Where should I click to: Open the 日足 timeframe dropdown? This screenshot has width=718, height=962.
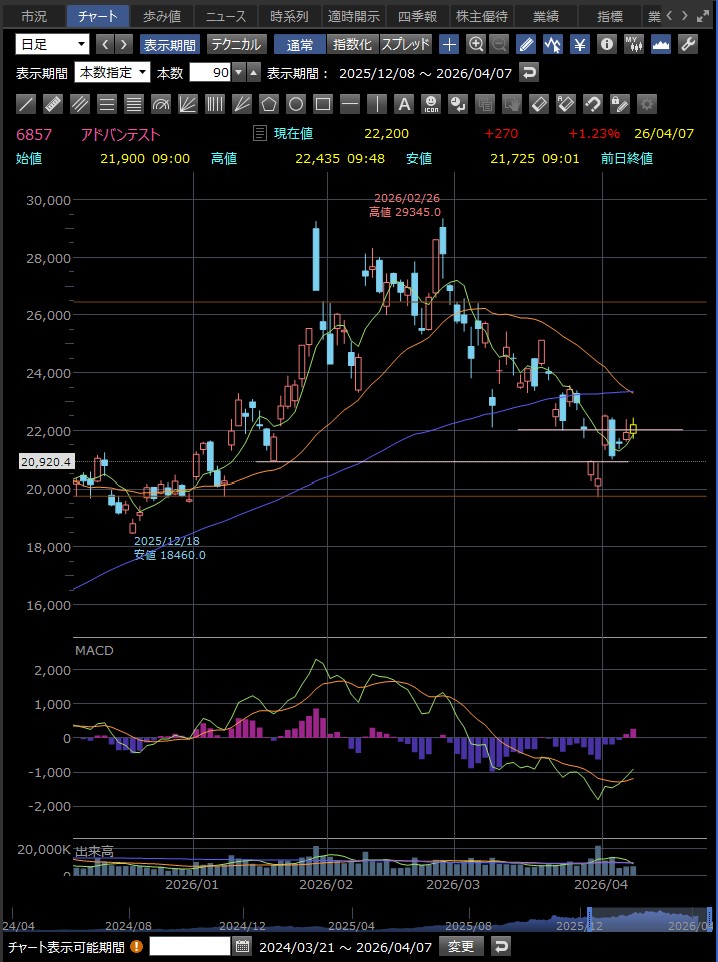click(x=52, y=44)
